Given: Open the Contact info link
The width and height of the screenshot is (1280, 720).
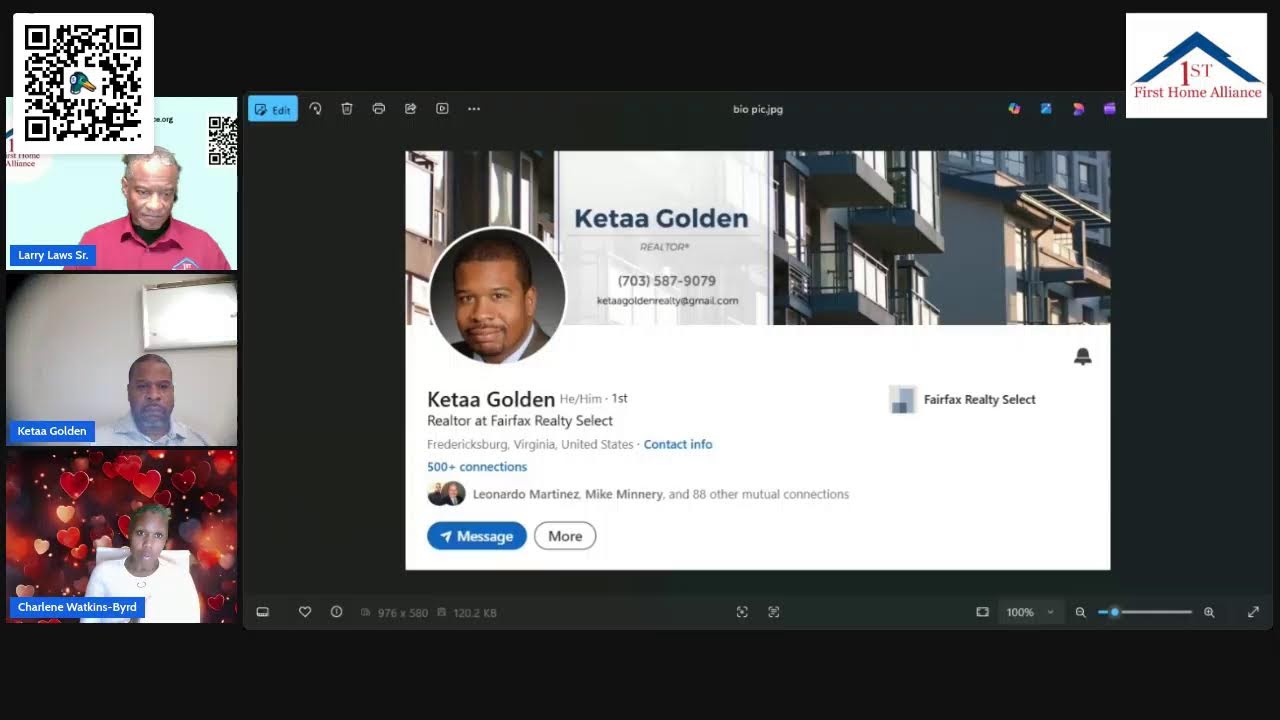Looking at the screenshot, I should (x=678, y=444).
